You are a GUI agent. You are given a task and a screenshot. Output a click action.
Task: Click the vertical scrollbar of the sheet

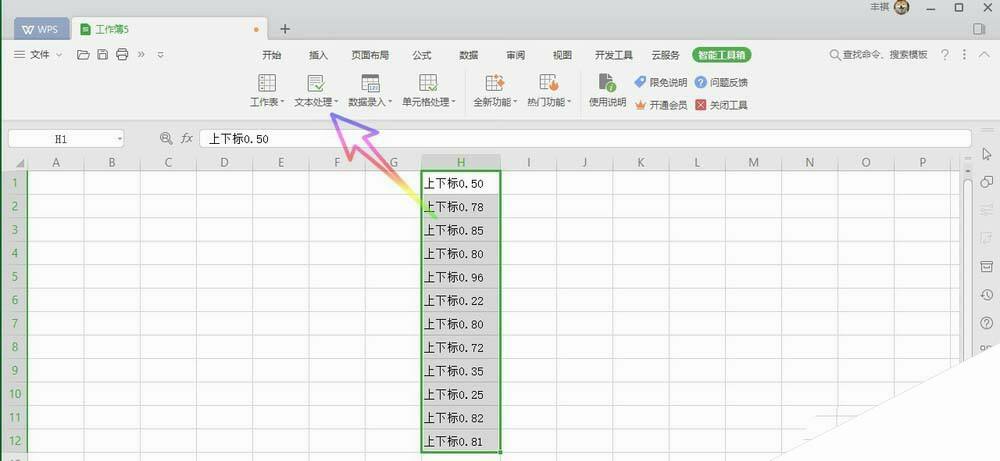tap(967, 268)
